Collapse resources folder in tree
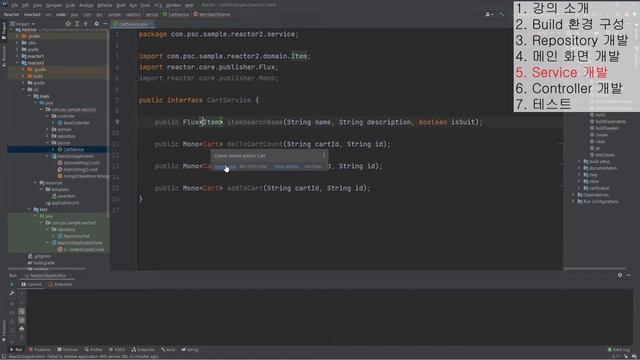 (x=36, y=183)
